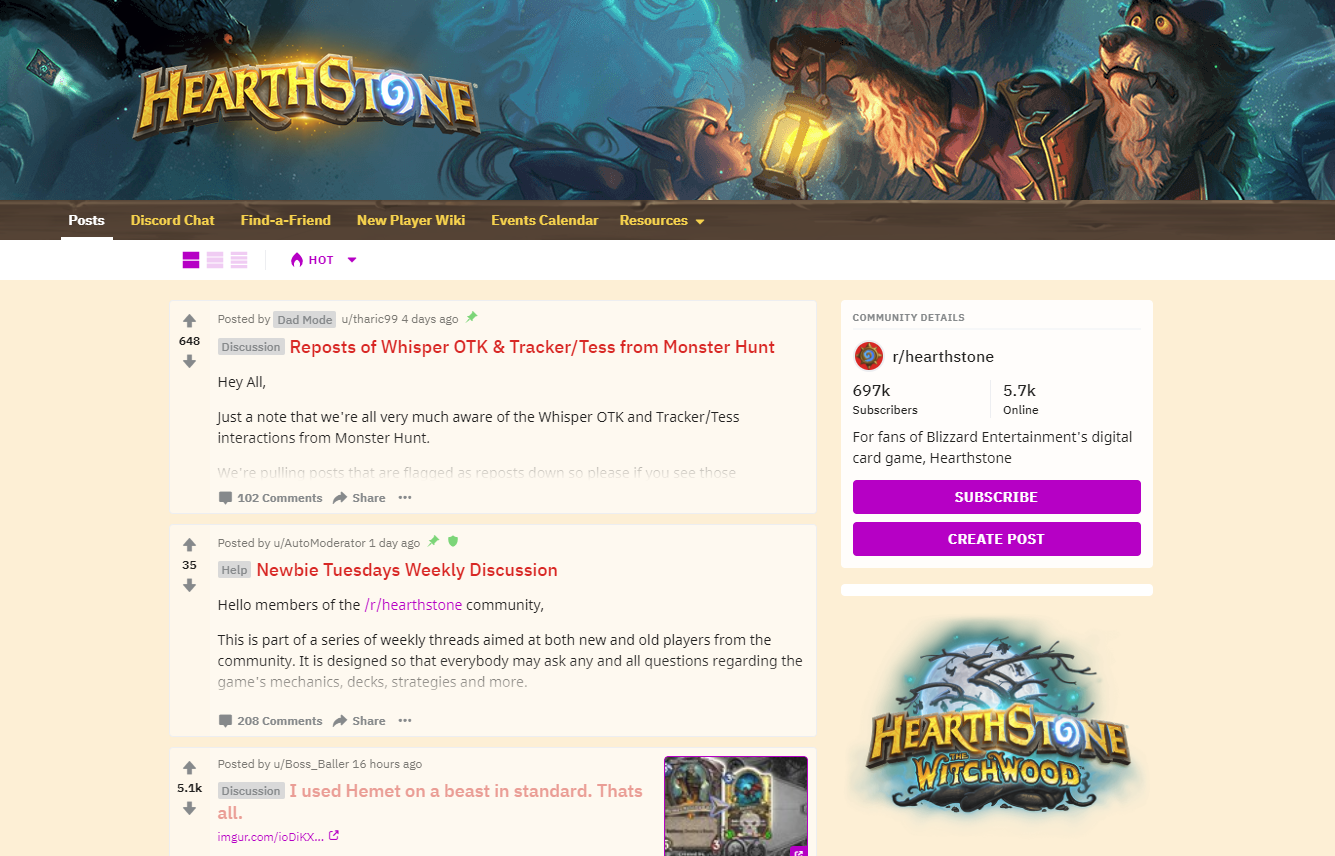
Task: Upvote the Reposts of Whisper OTK post
Action: pos(189,321)
